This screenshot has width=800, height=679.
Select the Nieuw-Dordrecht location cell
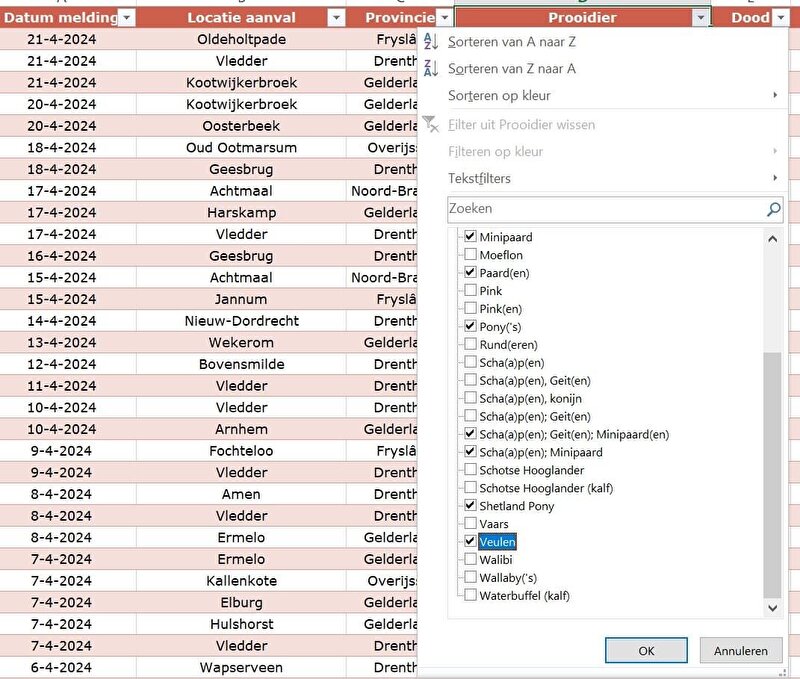point(241,320)
